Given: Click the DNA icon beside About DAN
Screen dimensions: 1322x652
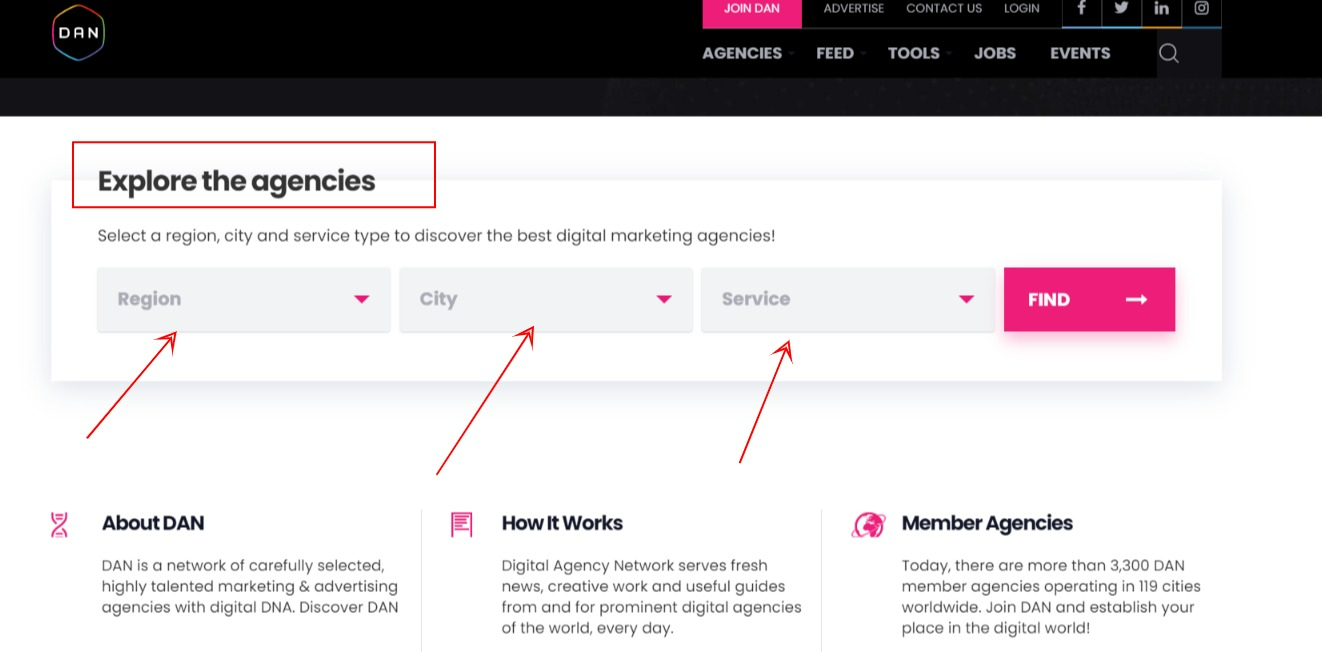Looking at the screenshot, I should point(59,525).
